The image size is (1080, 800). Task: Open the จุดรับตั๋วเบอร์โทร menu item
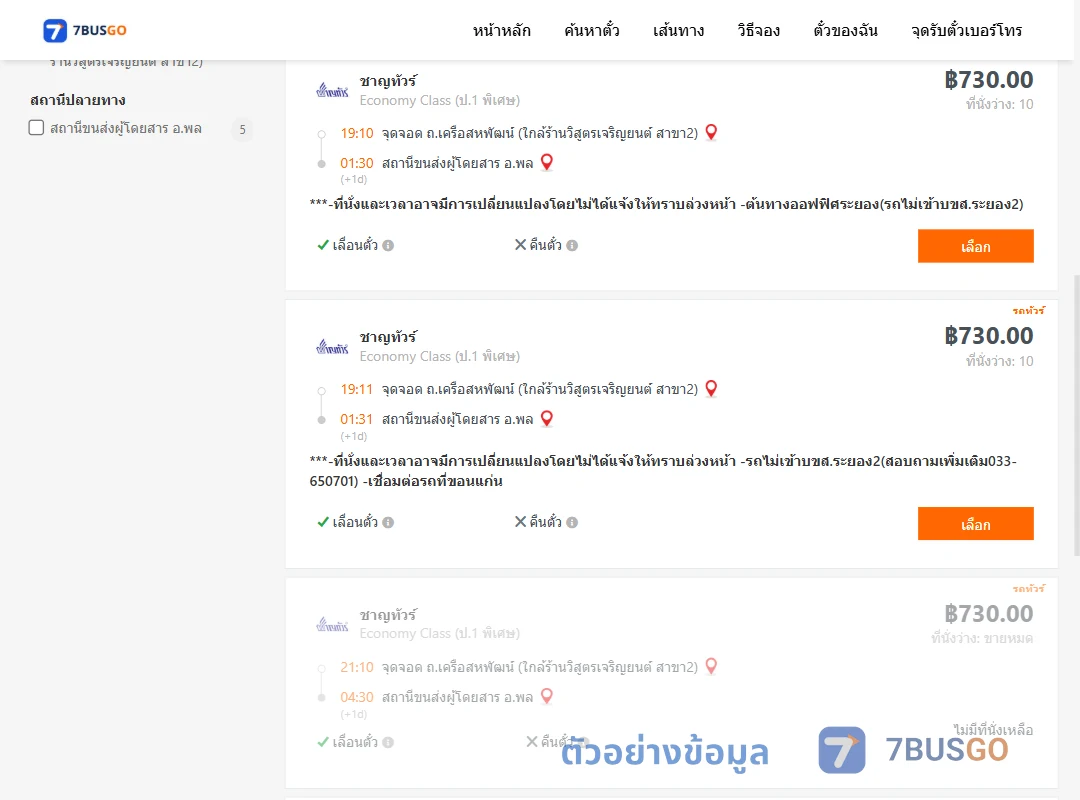click(966, 30)
